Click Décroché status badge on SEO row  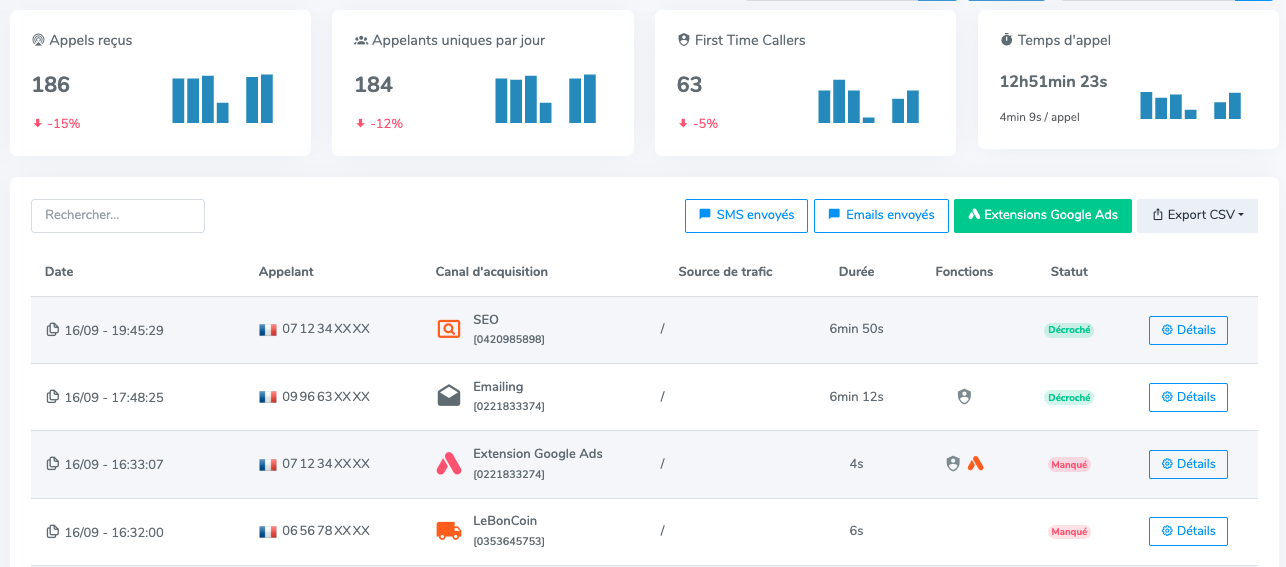pos(1069,330)
